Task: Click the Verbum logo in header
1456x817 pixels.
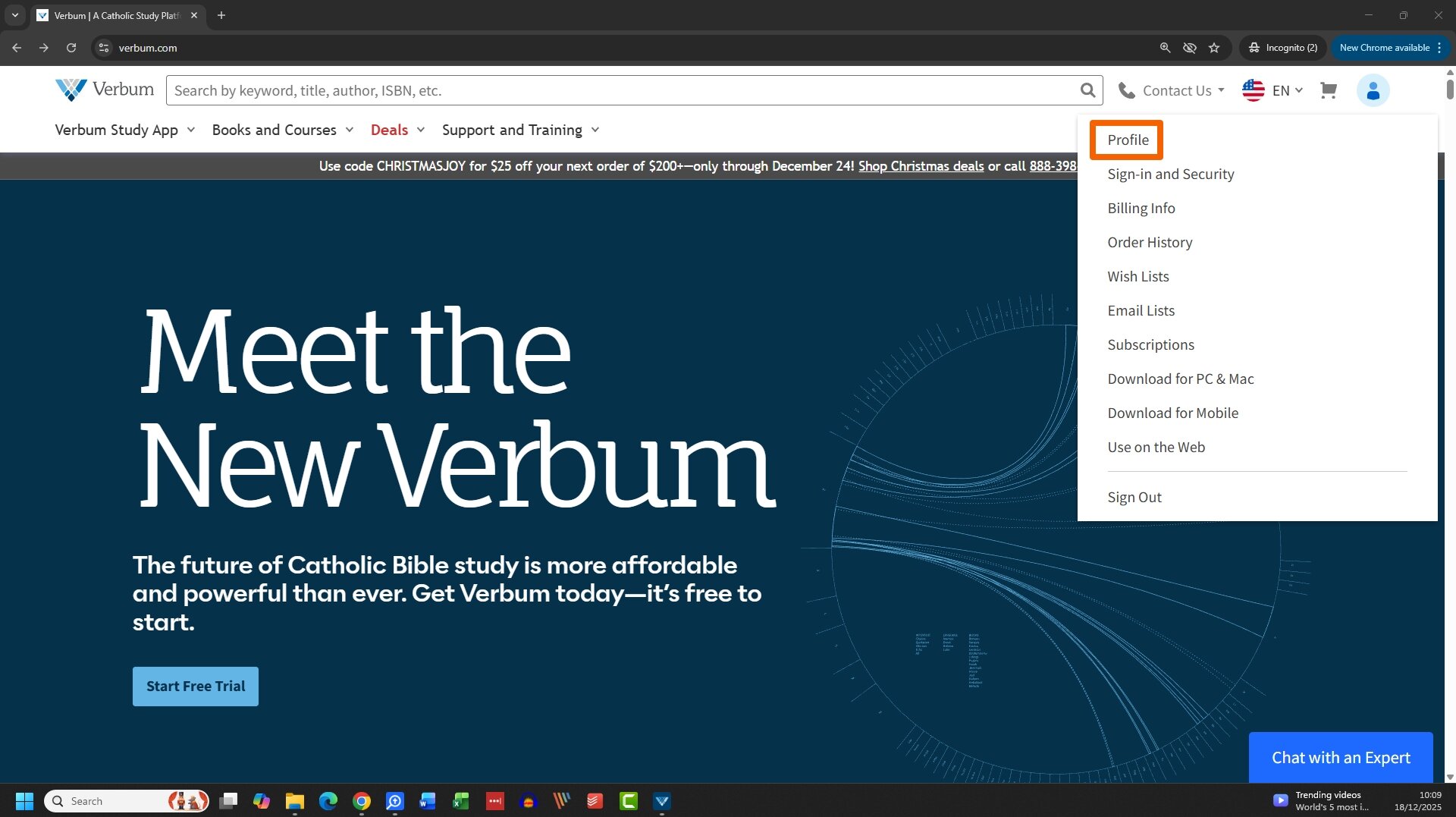Action: (x=105, y=90)
